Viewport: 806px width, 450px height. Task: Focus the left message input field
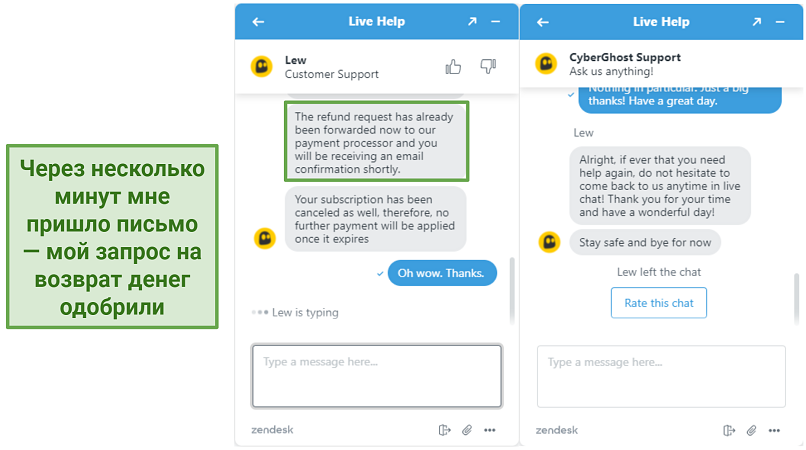click(x=377, y=376)
